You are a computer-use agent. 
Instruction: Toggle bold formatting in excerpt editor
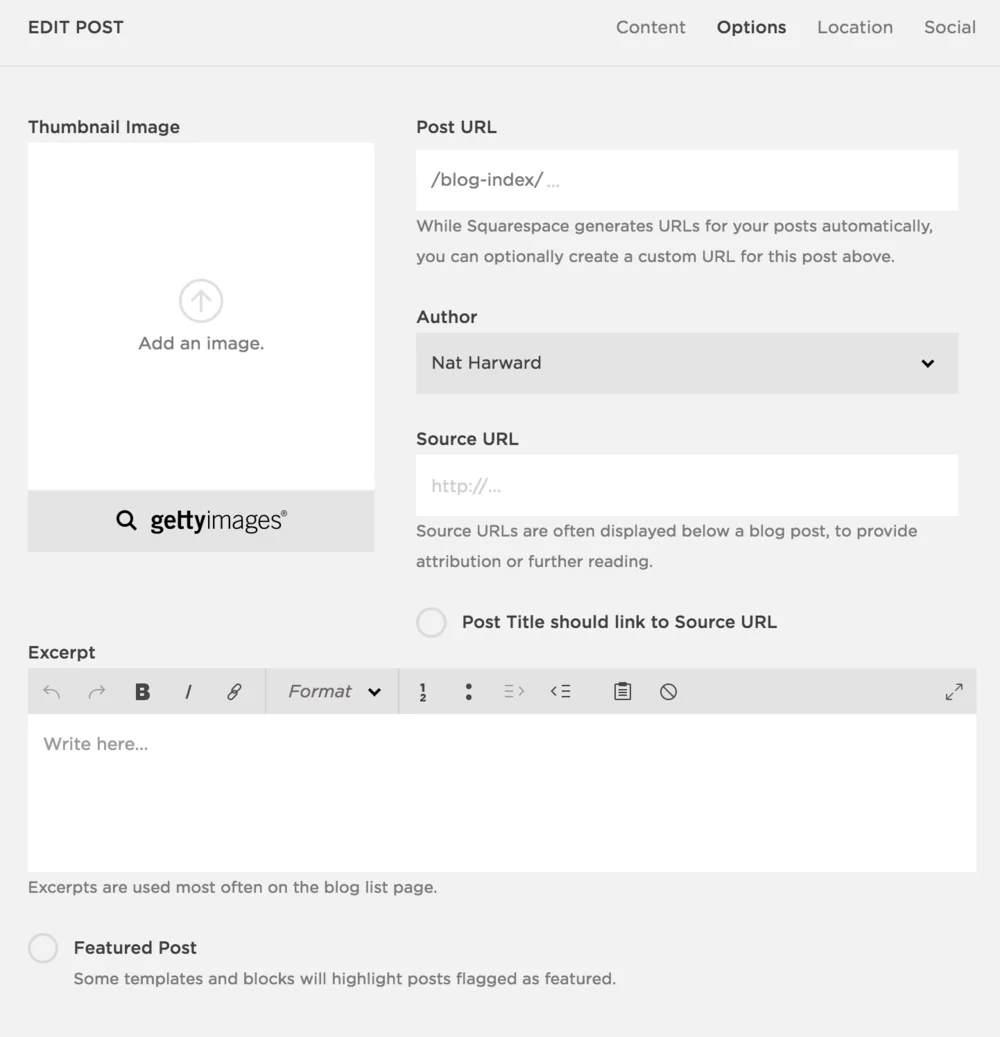[x=142, y=691]
